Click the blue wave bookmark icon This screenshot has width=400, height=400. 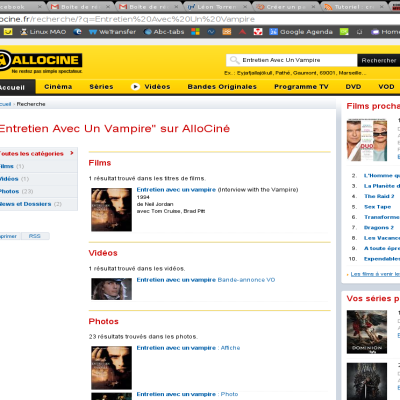point(211,32)
